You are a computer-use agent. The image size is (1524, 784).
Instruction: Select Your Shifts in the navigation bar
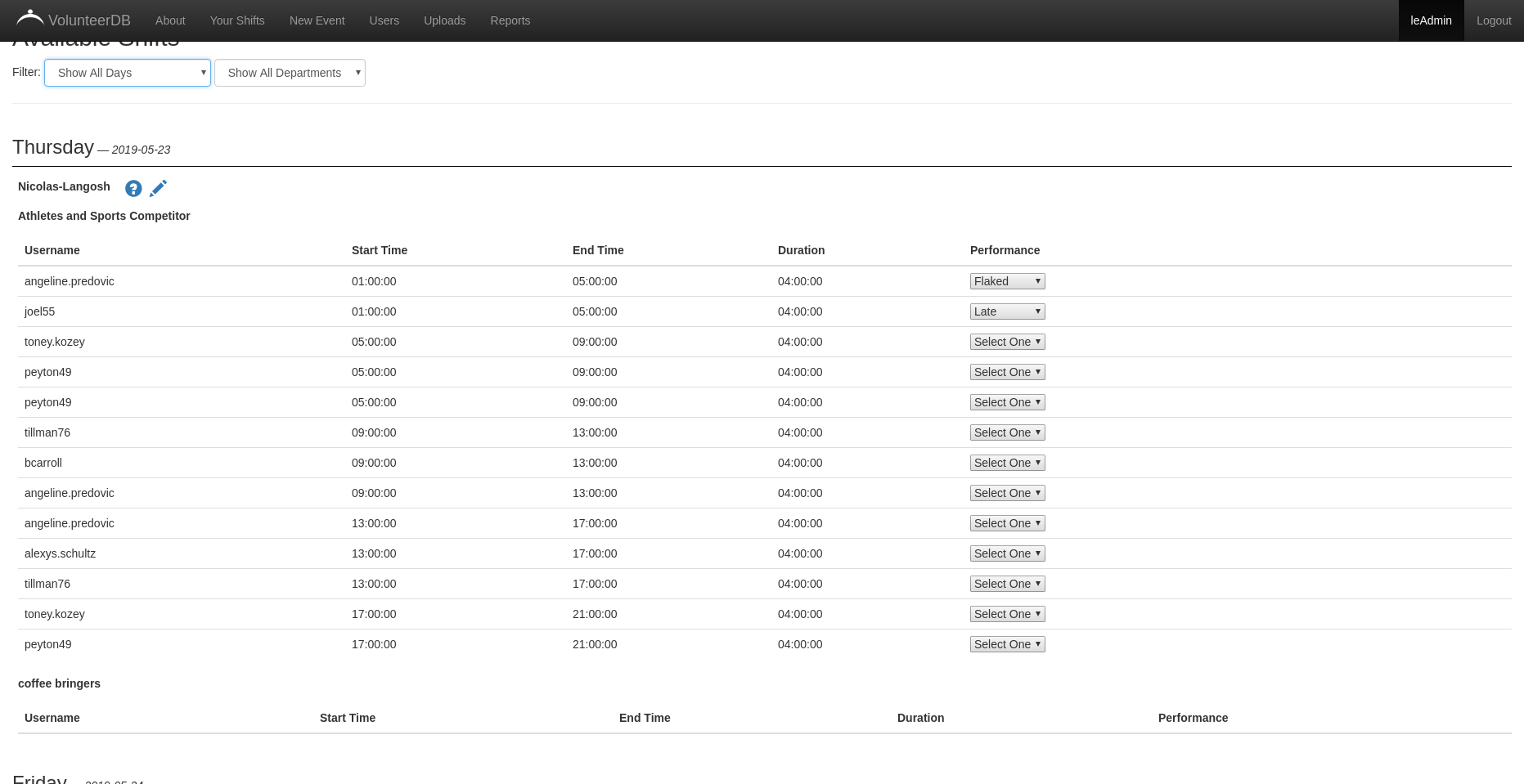pos(236,20)
